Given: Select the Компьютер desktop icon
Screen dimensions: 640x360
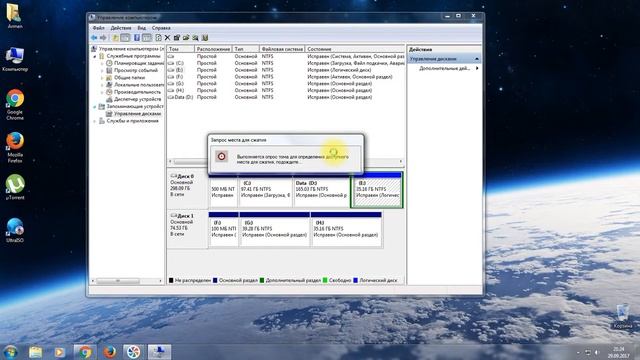Looking at the screenshot, I should coord(15,59).
